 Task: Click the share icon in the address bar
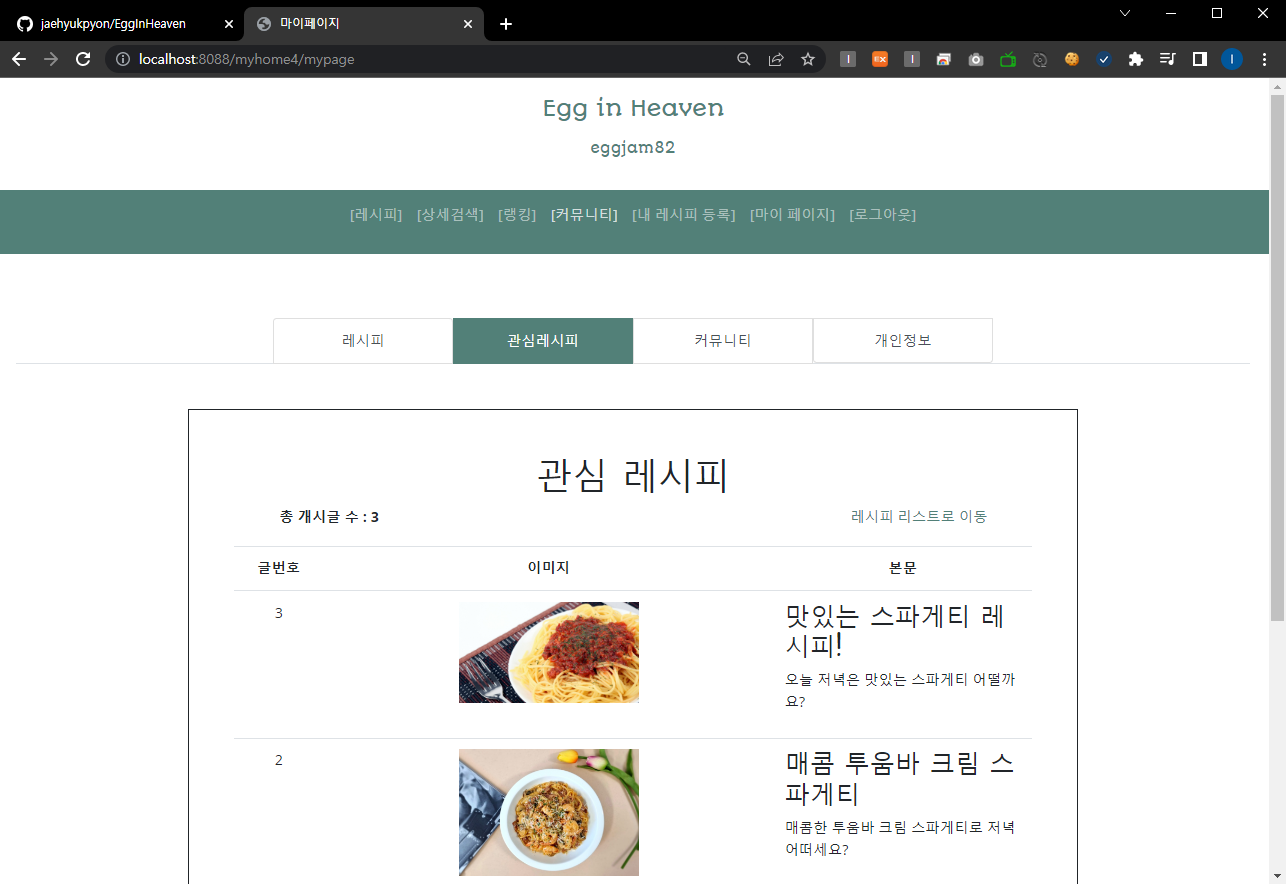pyautogui.click(x=776, y=59)
